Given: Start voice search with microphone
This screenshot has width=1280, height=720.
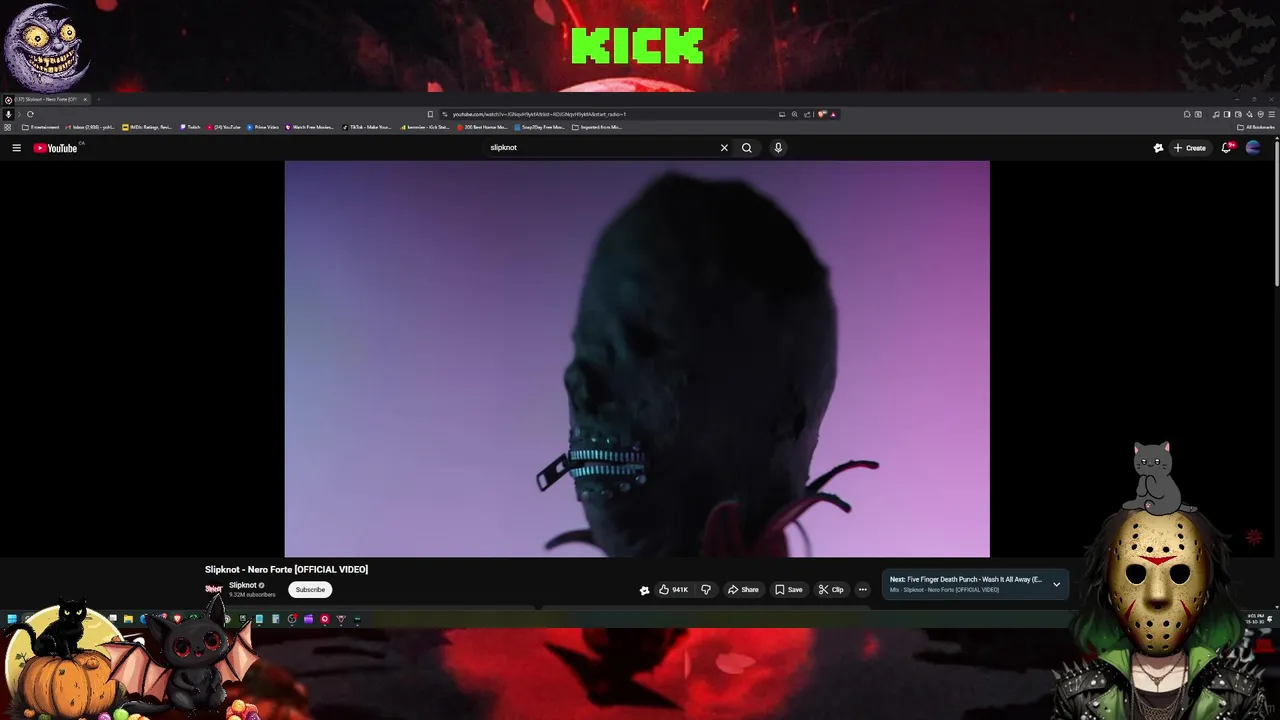Looking at the screenshot, I should [778, 148].
